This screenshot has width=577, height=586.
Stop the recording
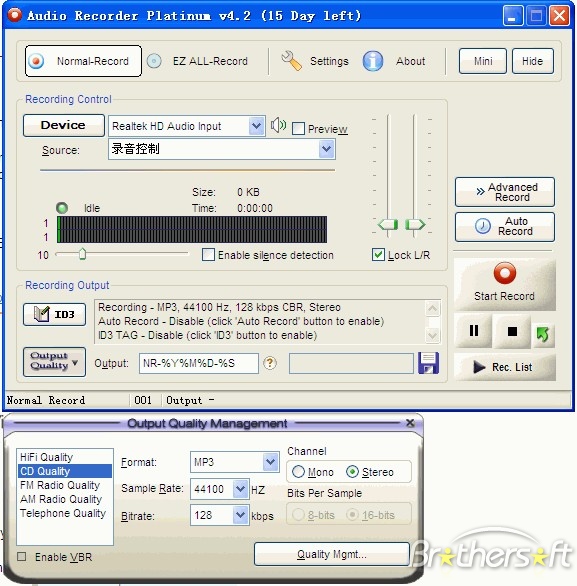pos(512,331)
